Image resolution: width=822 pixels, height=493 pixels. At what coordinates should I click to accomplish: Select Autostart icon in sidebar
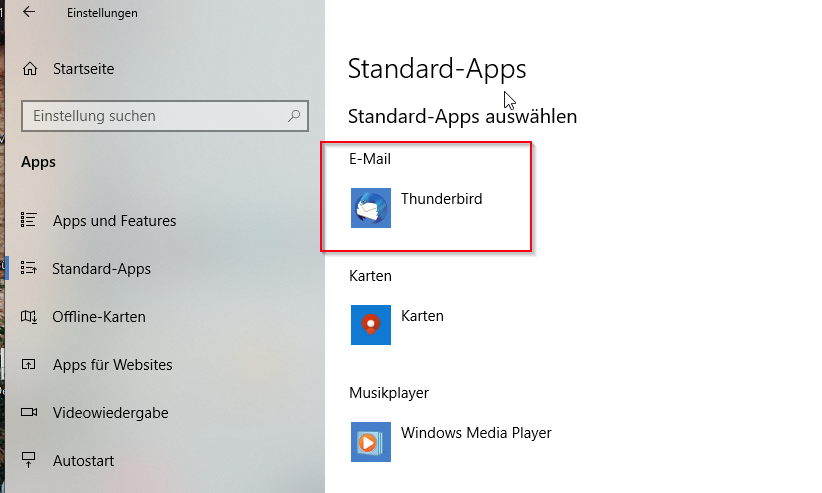[28, 460]
